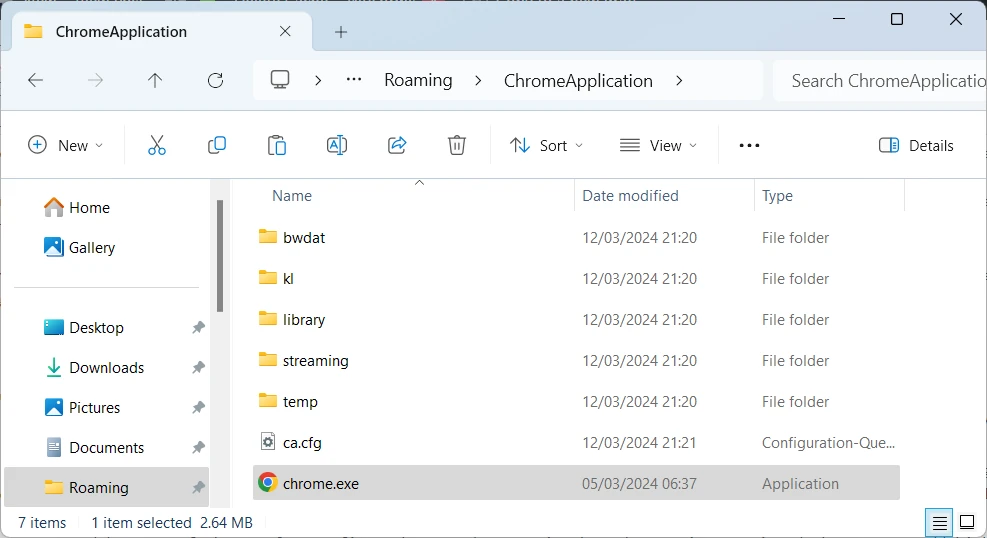
Task: Select the kl folder
Action: click(576, 278)
